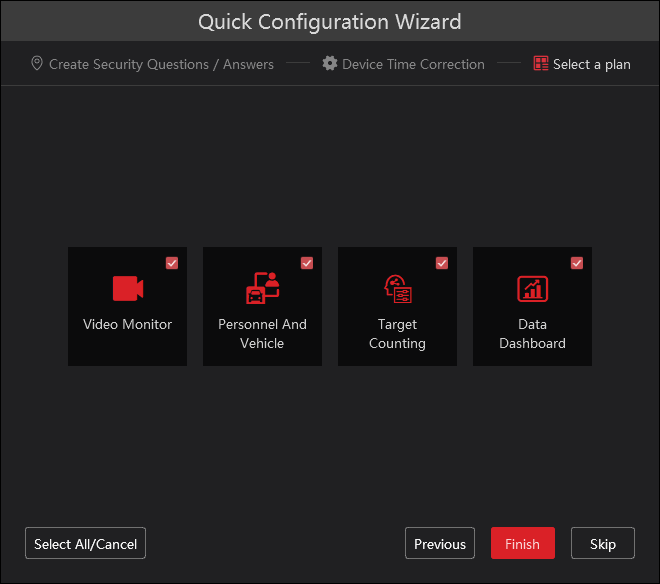Uncheck the Video Monitor checkbox

click(172, 263)
